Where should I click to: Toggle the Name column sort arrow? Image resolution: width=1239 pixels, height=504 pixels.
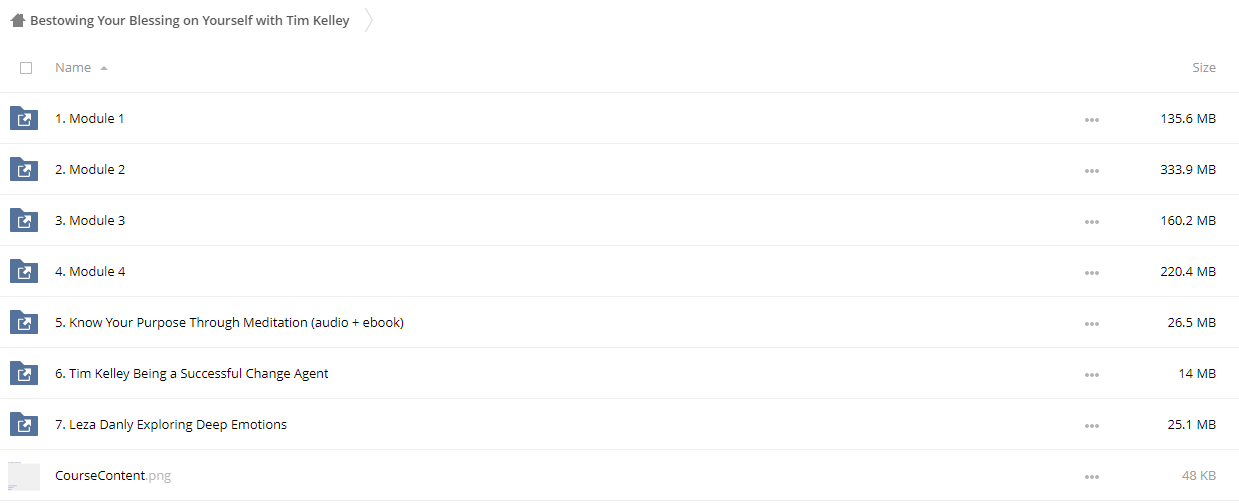(104, 68)
